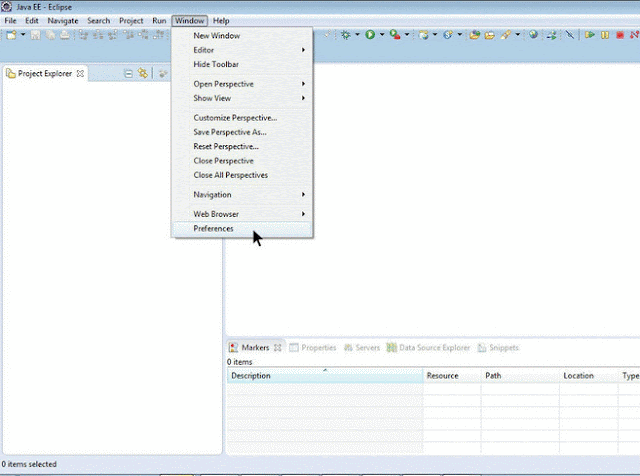640x476 pixels.
Task: Open the Navigate menu
Action: (x=62, y=21)
